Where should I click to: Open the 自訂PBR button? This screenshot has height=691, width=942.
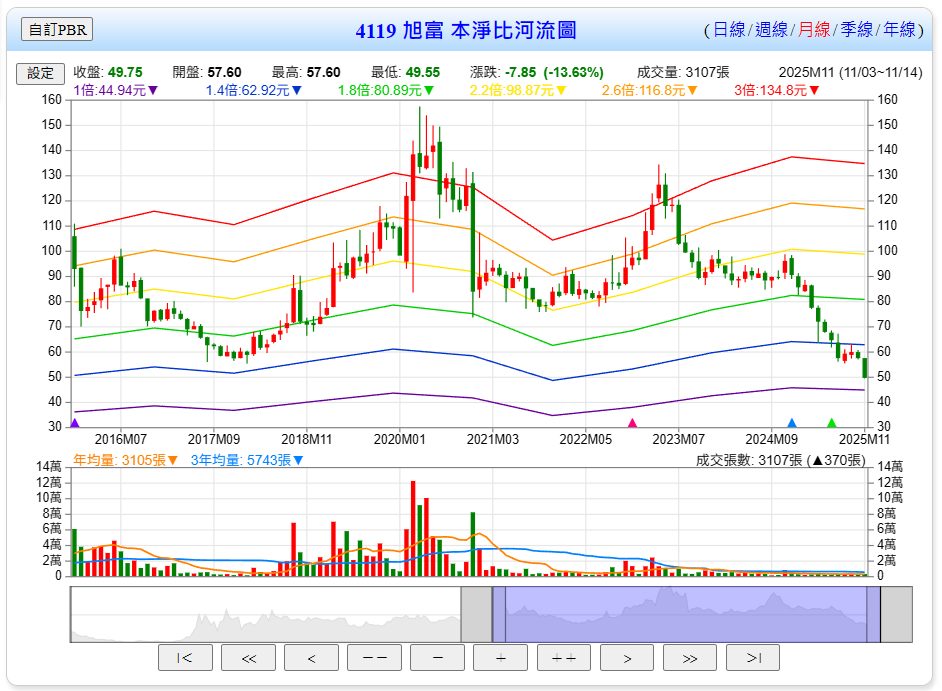point(57,30)
